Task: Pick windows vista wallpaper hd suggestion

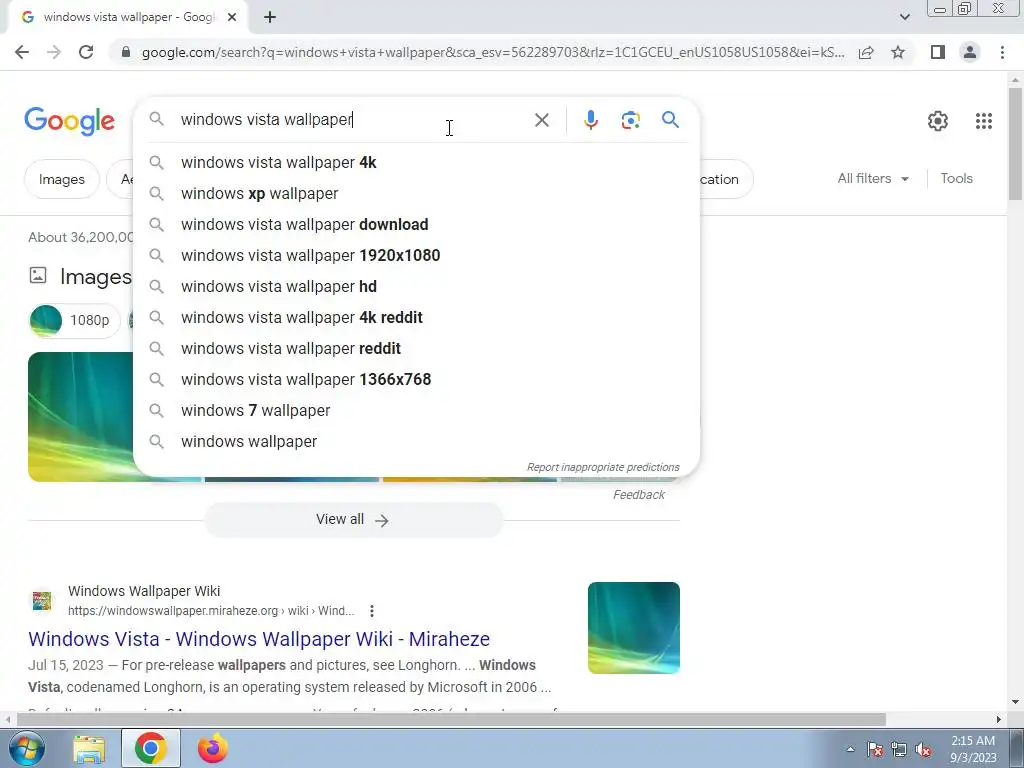Action: (x=416, y=287)
